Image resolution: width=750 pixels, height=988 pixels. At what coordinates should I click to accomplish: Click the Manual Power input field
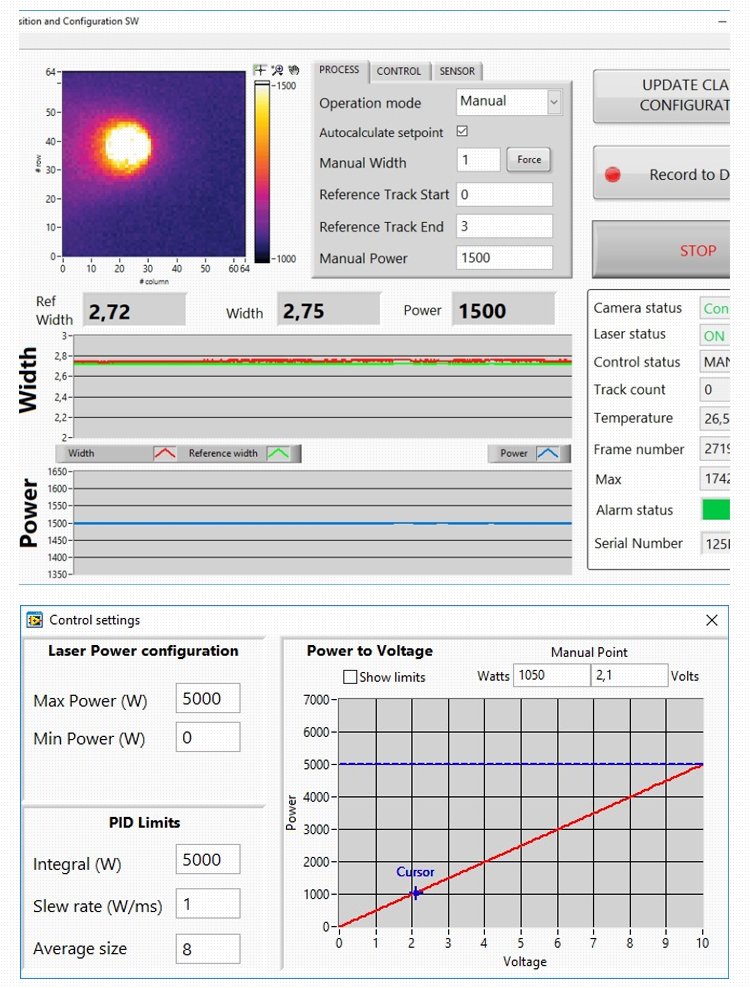tap(504, 258)
